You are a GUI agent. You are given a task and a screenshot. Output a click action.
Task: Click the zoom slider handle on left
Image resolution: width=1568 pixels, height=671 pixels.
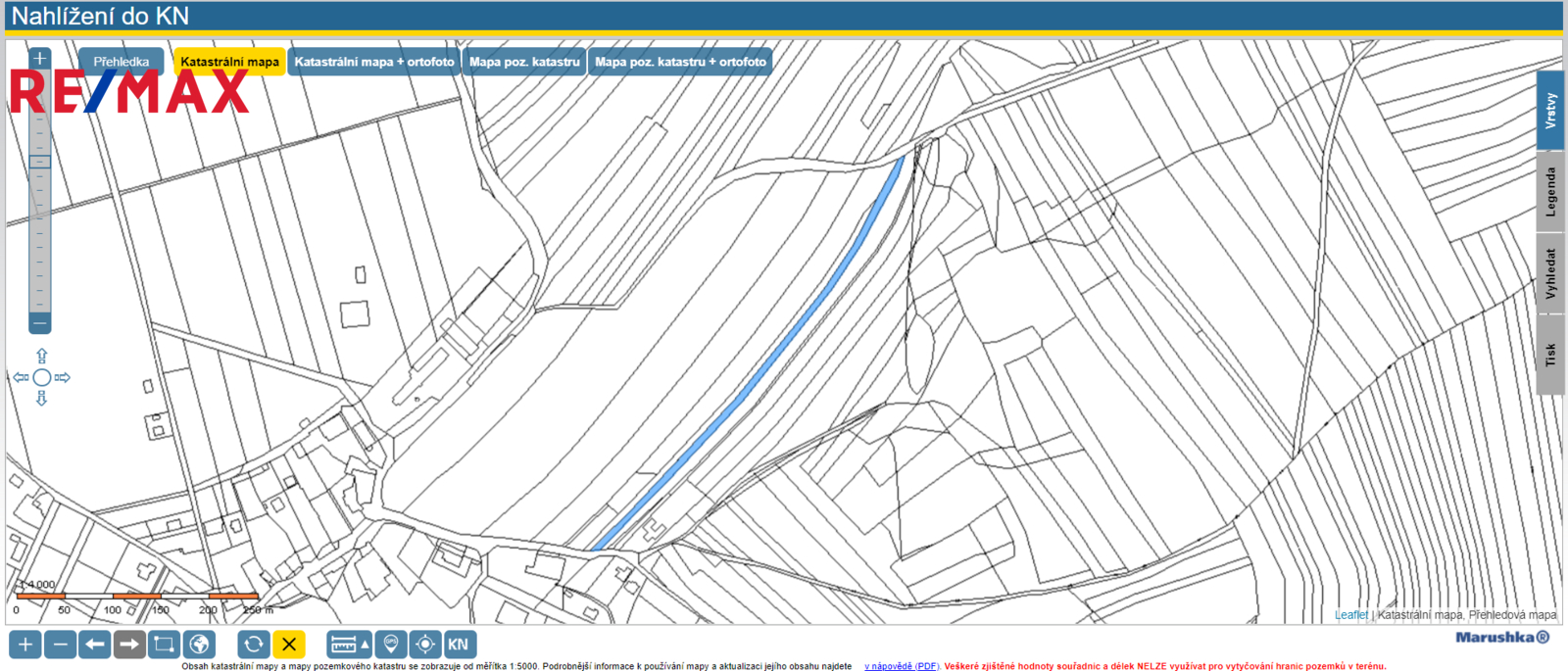40,163
